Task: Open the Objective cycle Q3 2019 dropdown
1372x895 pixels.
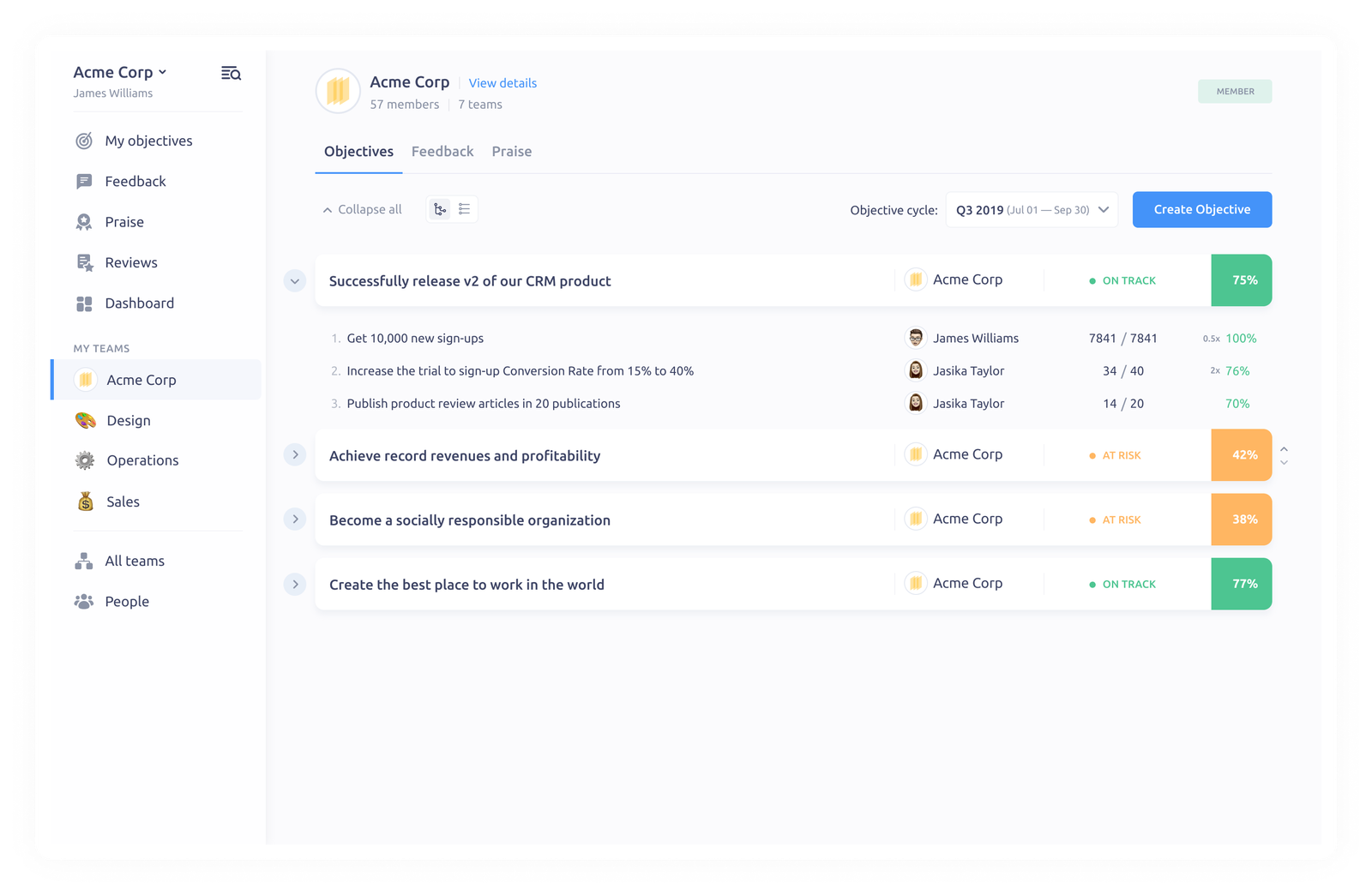Action: click(1030, 209)
